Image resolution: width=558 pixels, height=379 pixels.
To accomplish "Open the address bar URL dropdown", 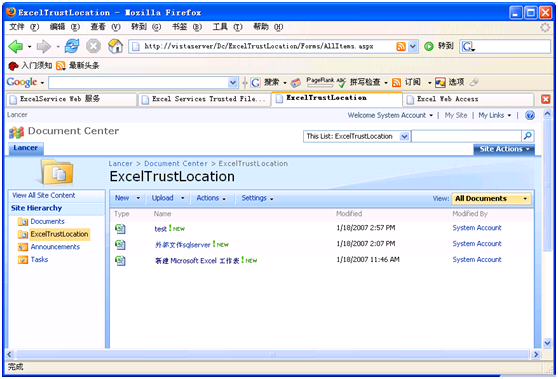I will point(412,47).
